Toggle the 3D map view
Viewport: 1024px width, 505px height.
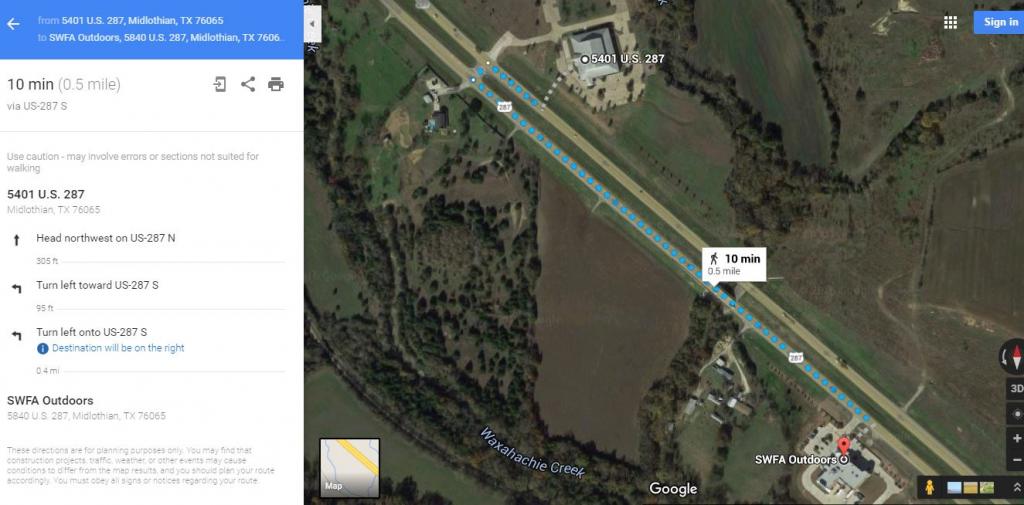pos(1016,388)
